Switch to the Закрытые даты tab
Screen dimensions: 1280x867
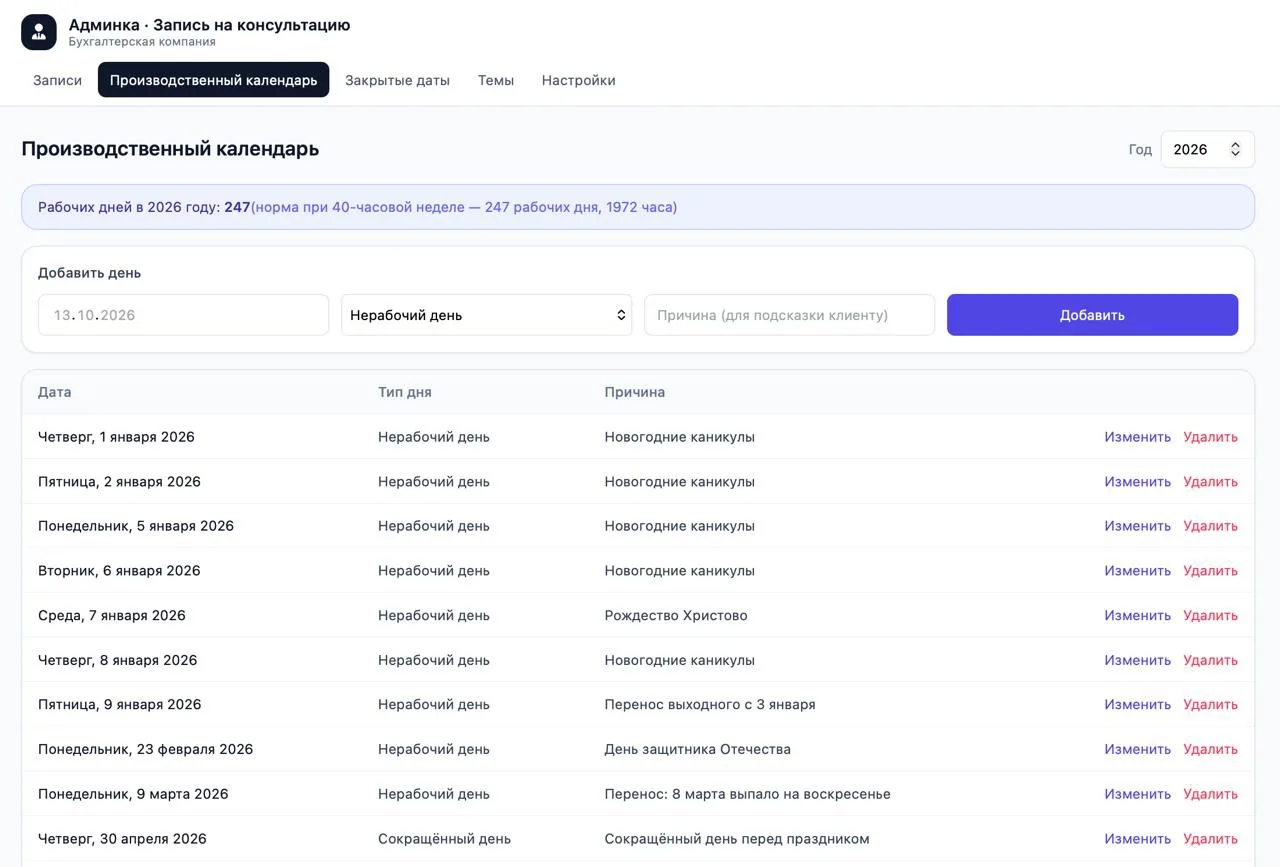(x=397, y=80)
